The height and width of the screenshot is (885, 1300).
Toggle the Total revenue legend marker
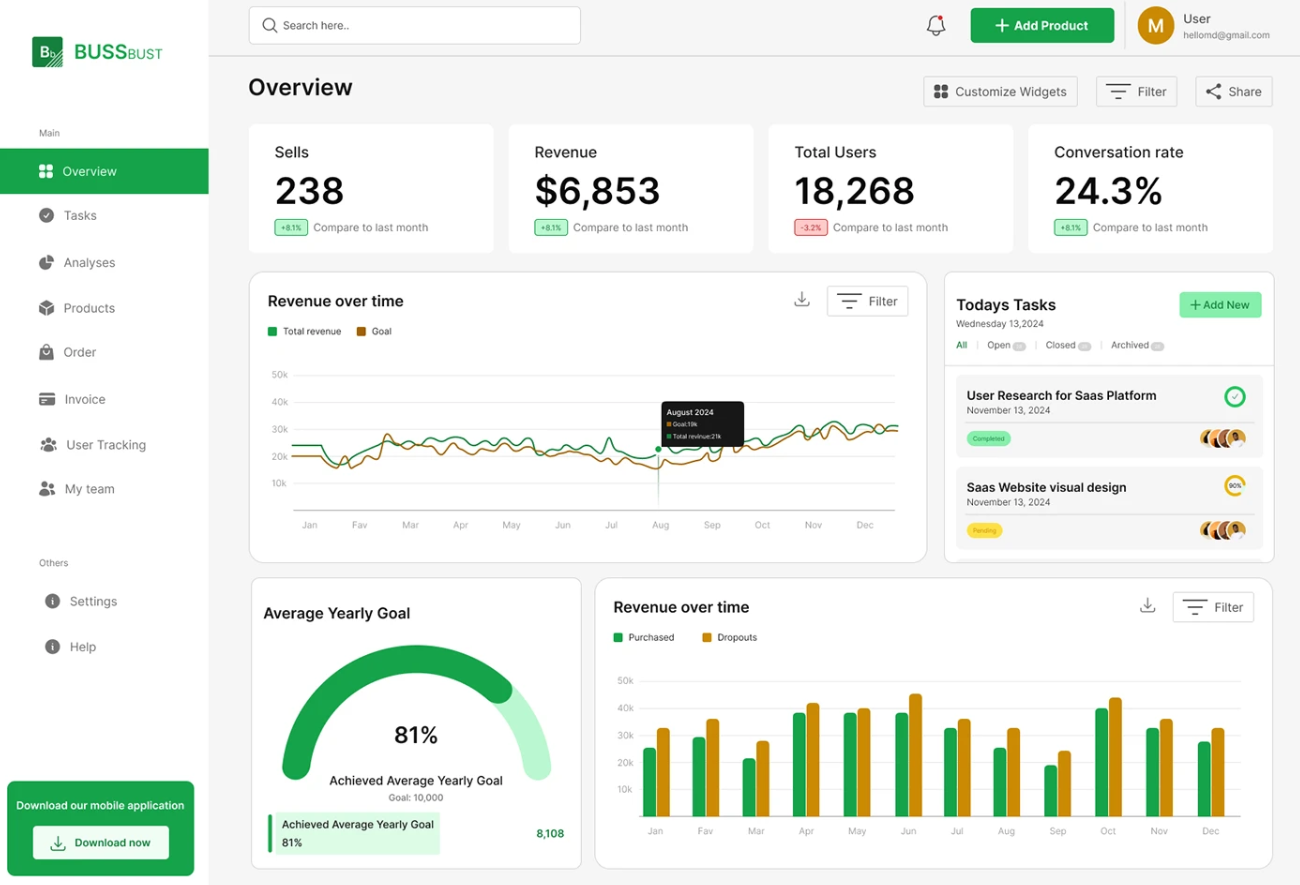[x=272, y=331]
